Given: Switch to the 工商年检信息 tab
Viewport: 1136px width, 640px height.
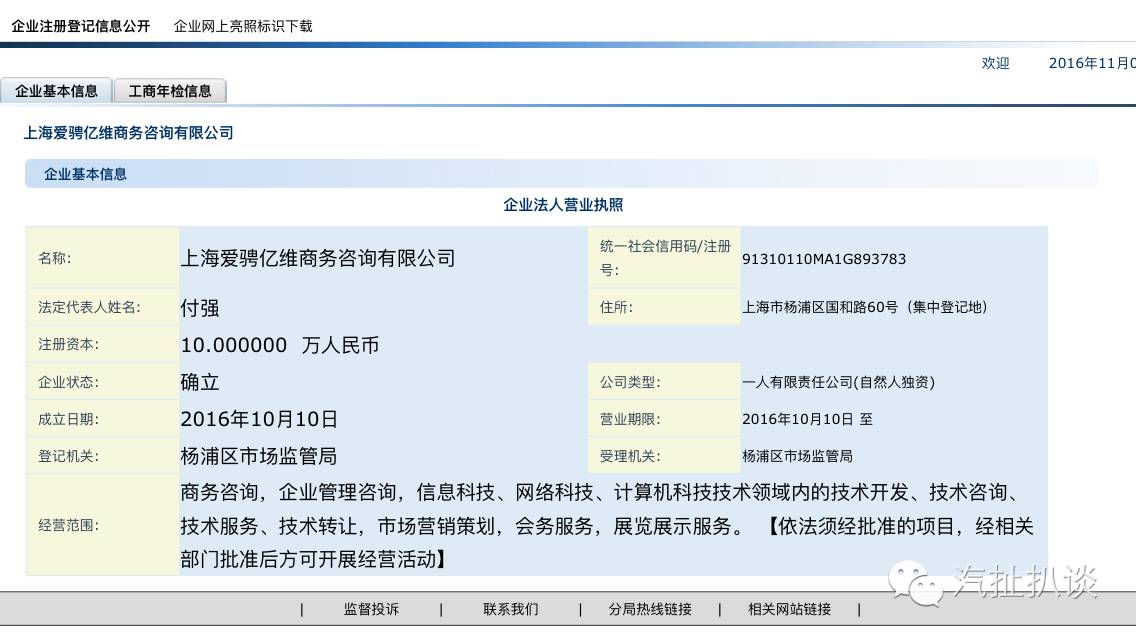Looking at the screenshot, I should pyautogui.click(x=171, y=90).
